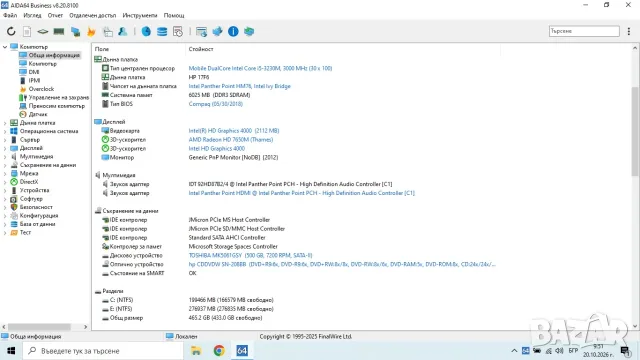
Task: Open TOSHIBA MK5061GSY disk link
Action: point(250,256)
